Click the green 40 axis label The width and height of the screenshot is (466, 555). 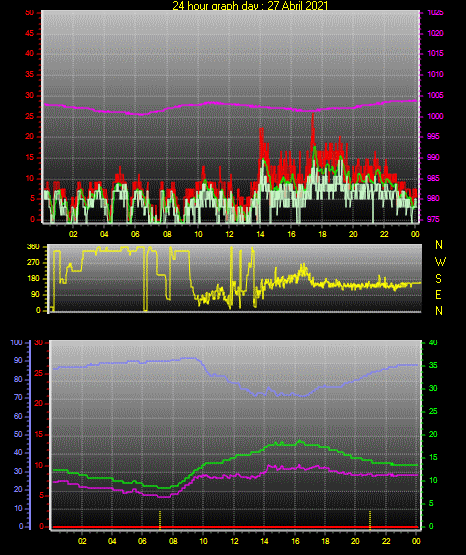(433, 342)
